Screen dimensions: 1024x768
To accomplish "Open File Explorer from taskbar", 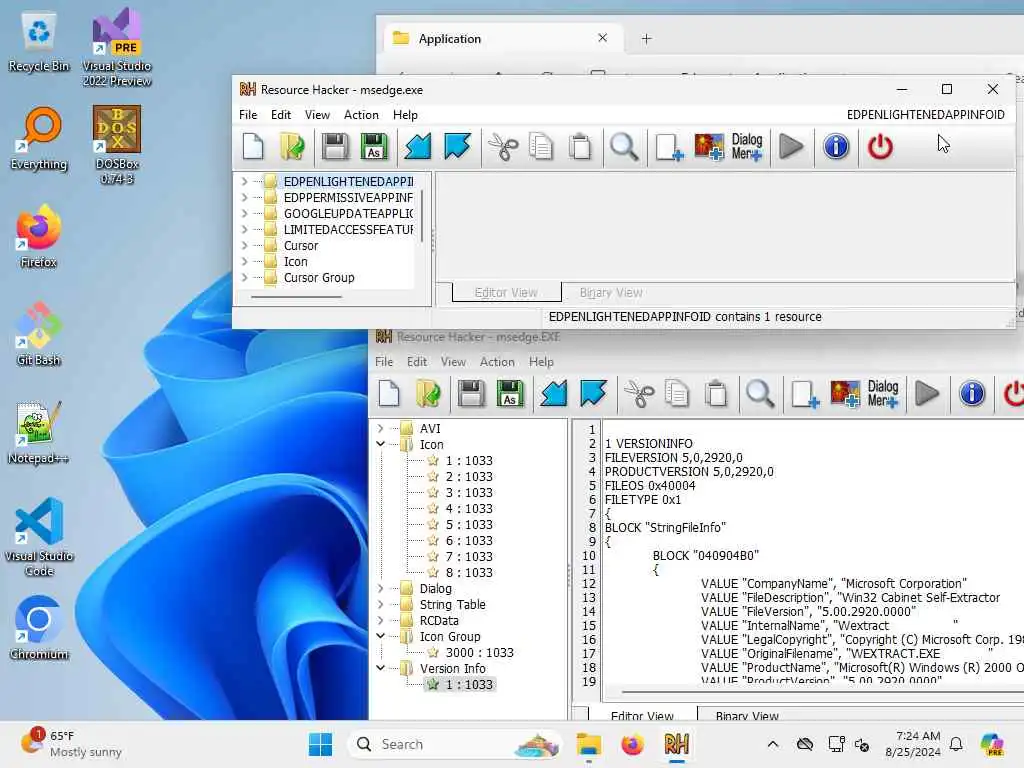I will tap(588, 744).
